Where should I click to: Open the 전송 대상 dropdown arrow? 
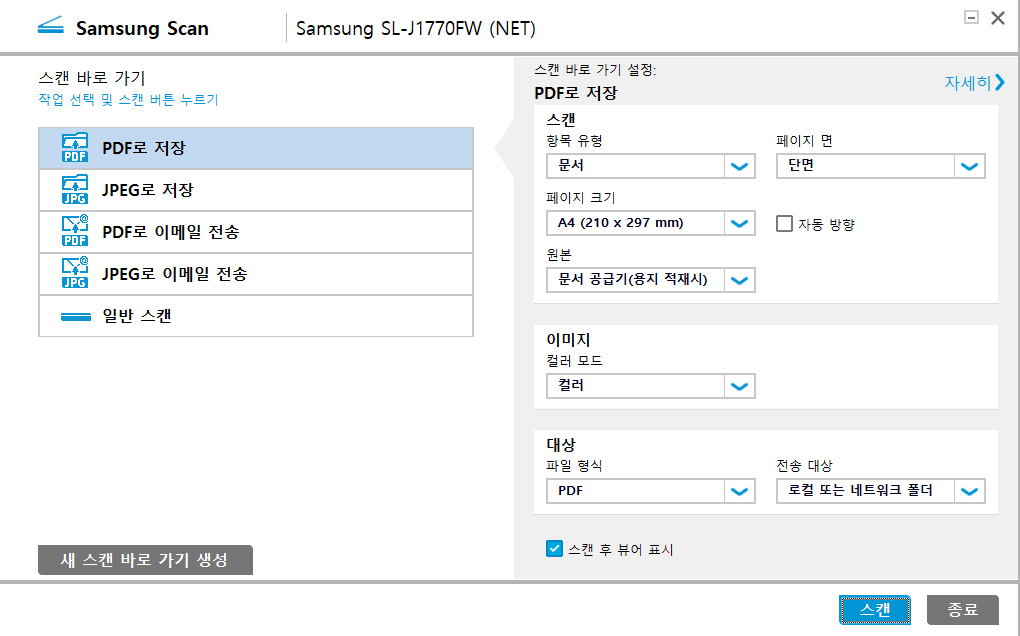tap(970, 492)
